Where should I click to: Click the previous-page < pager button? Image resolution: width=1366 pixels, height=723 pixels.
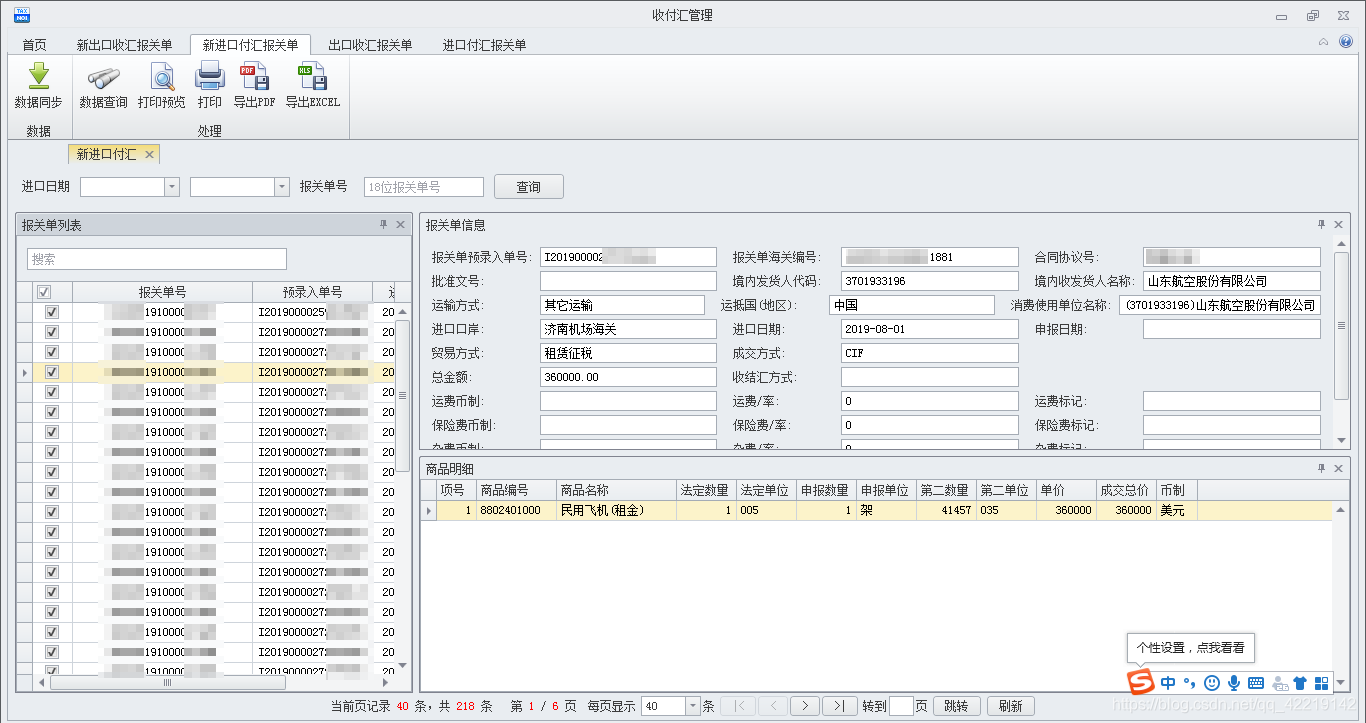click(772, 706)
